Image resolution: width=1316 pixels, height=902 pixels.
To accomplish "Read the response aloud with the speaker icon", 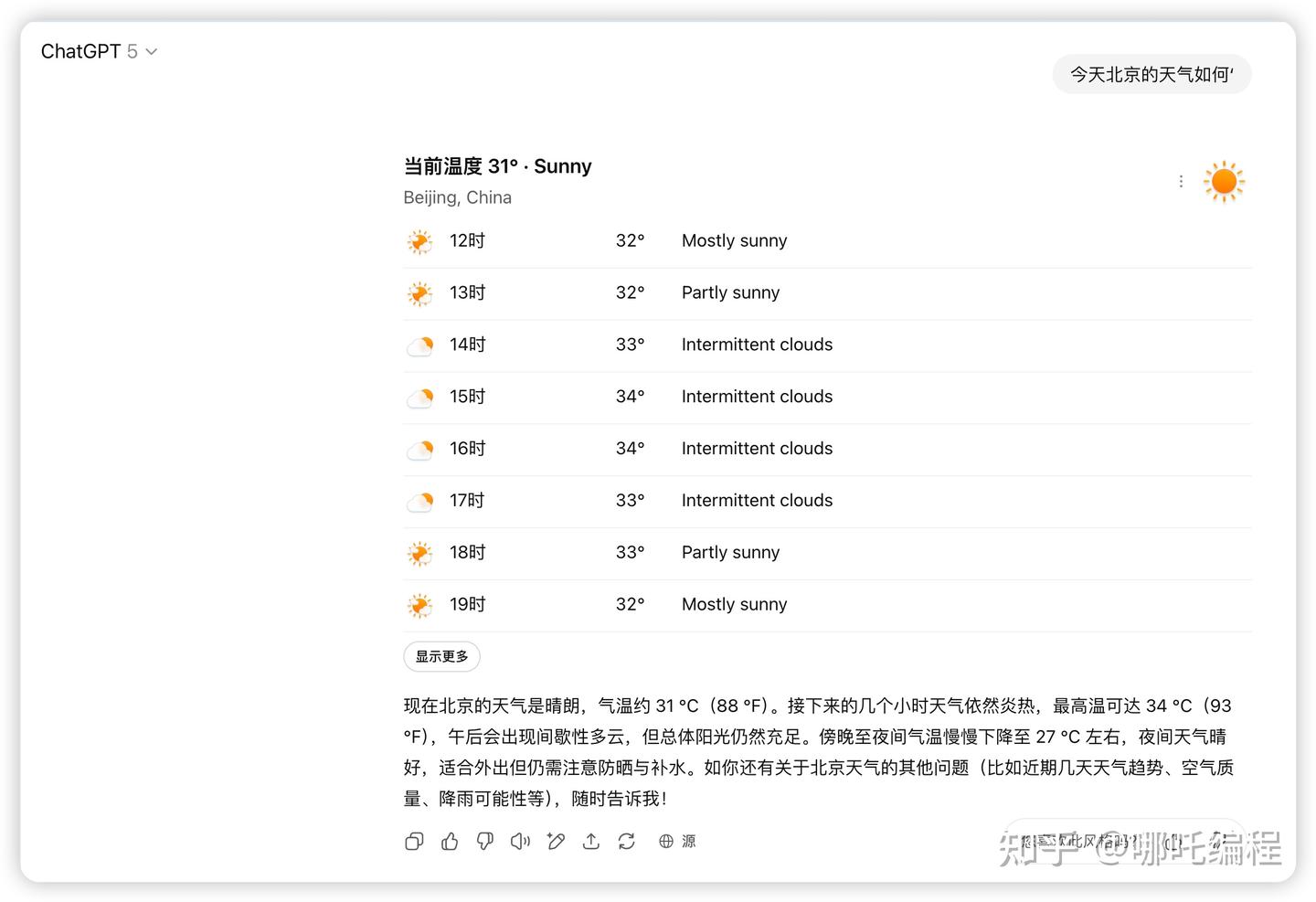I will click(520, 841).
